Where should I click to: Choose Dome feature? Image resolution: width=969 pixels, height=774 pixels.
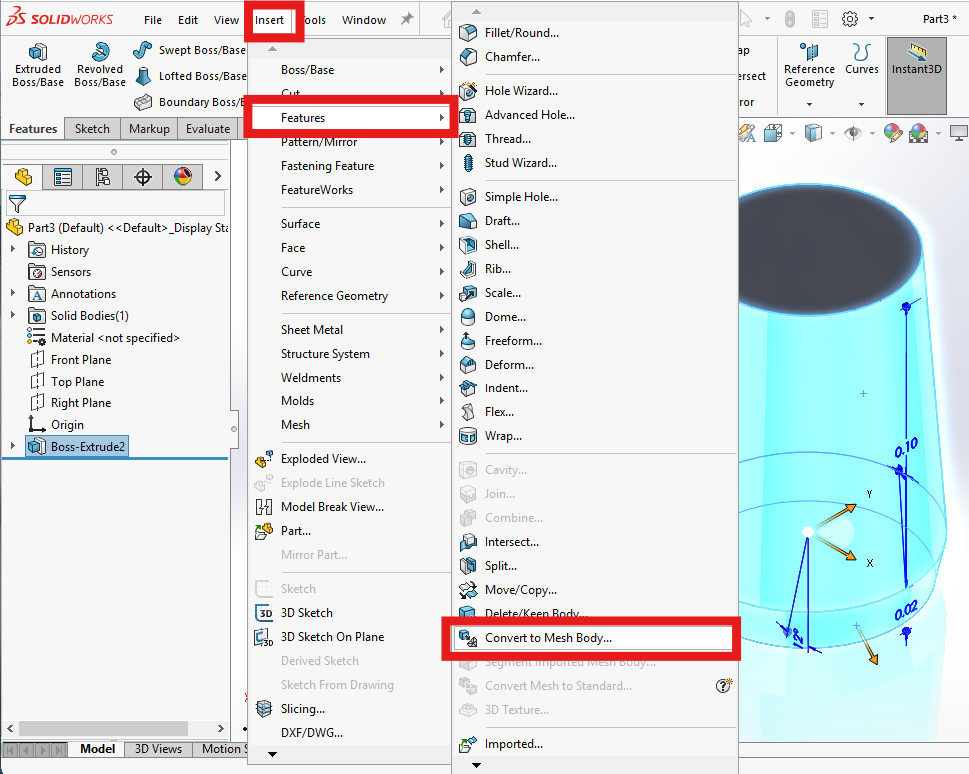pos(596,317)
